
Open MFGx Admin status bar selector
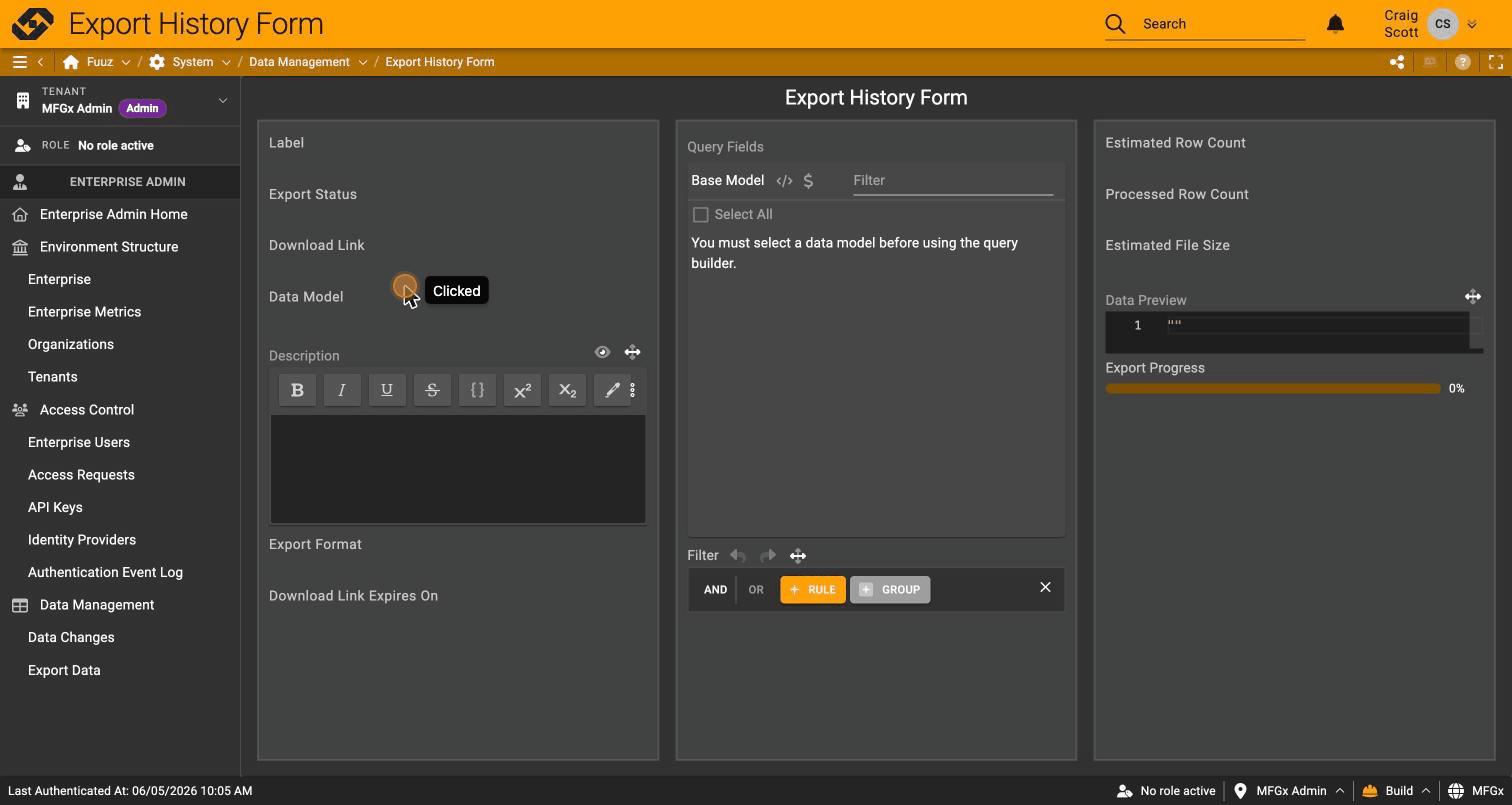coord(1289,791)
